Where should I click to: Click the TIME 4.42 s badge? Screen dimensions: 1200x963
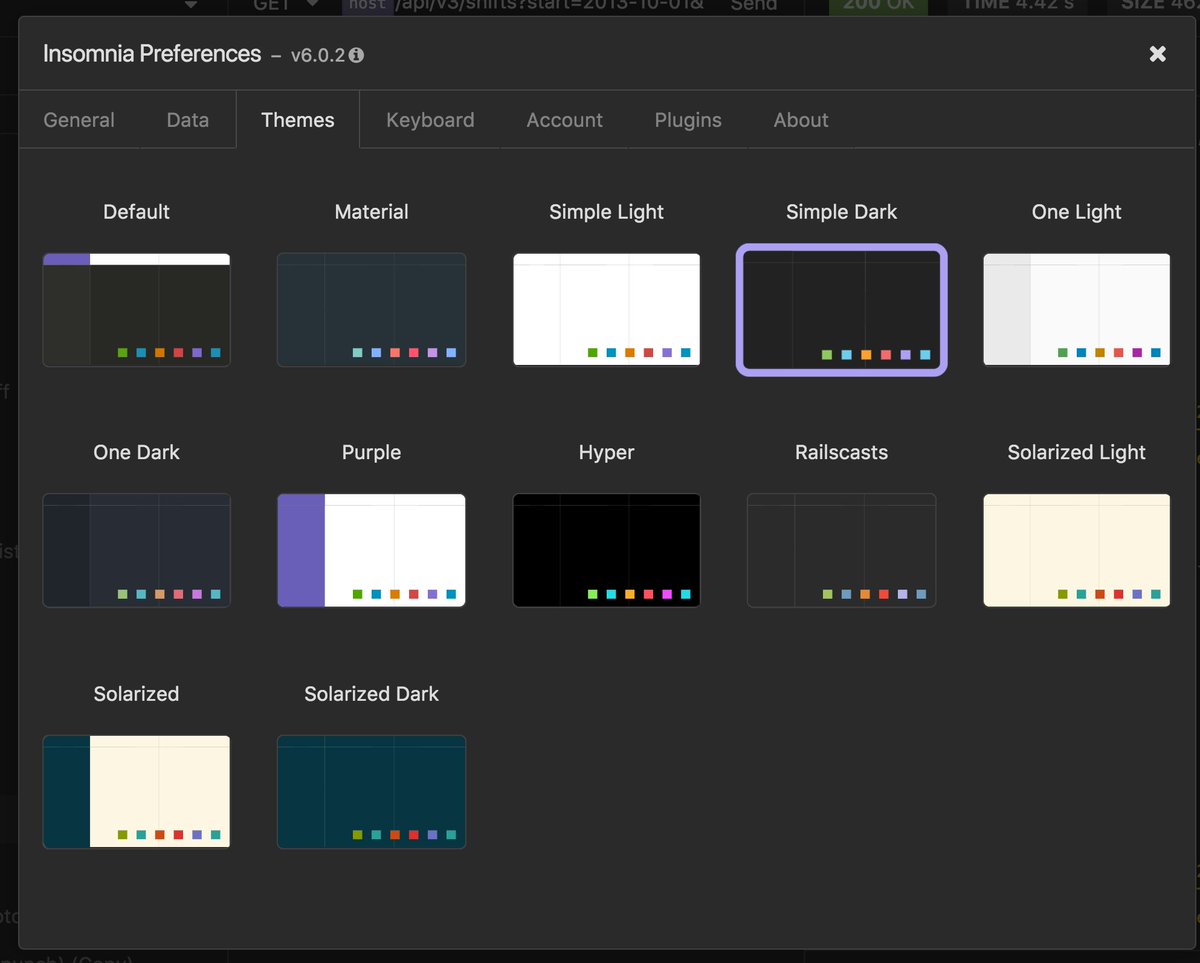(1017, 5)
